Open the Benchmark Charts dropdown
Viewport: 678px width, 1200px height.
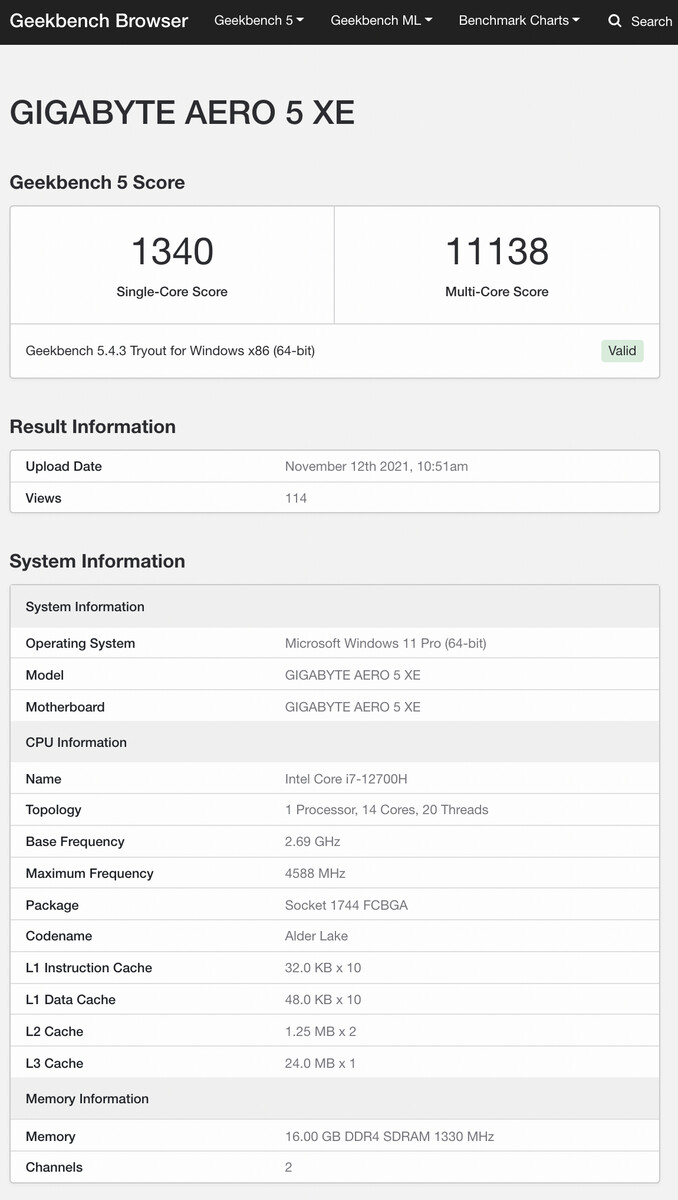pos(519,20)
